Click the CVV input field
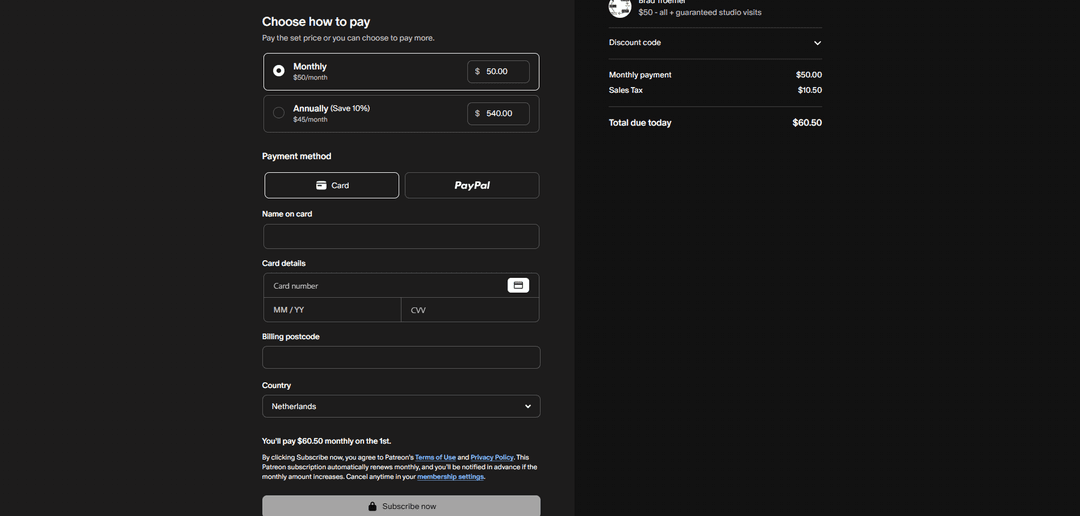 click(470, 310)
